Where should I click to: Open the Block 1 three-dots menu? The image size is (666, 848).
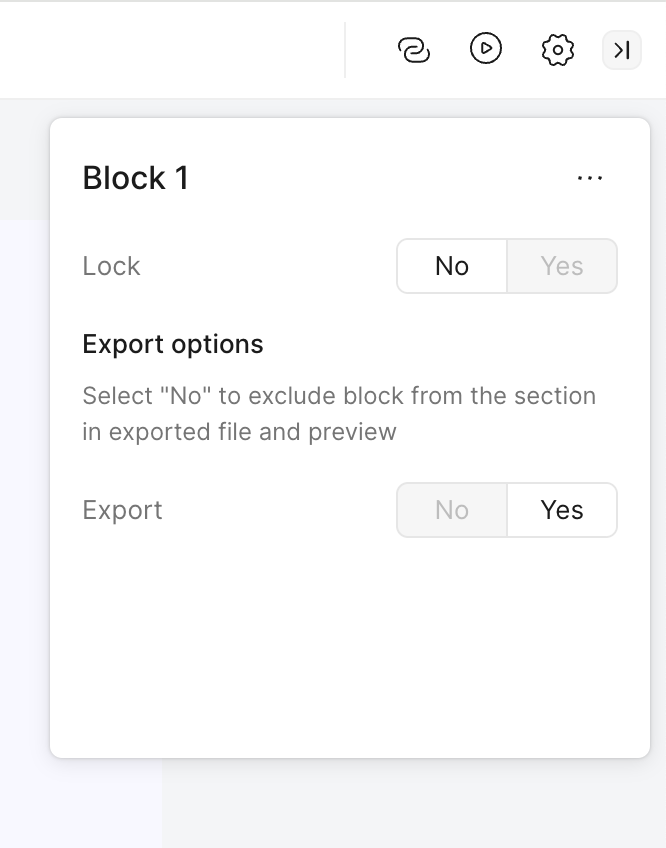pos(590,178)
